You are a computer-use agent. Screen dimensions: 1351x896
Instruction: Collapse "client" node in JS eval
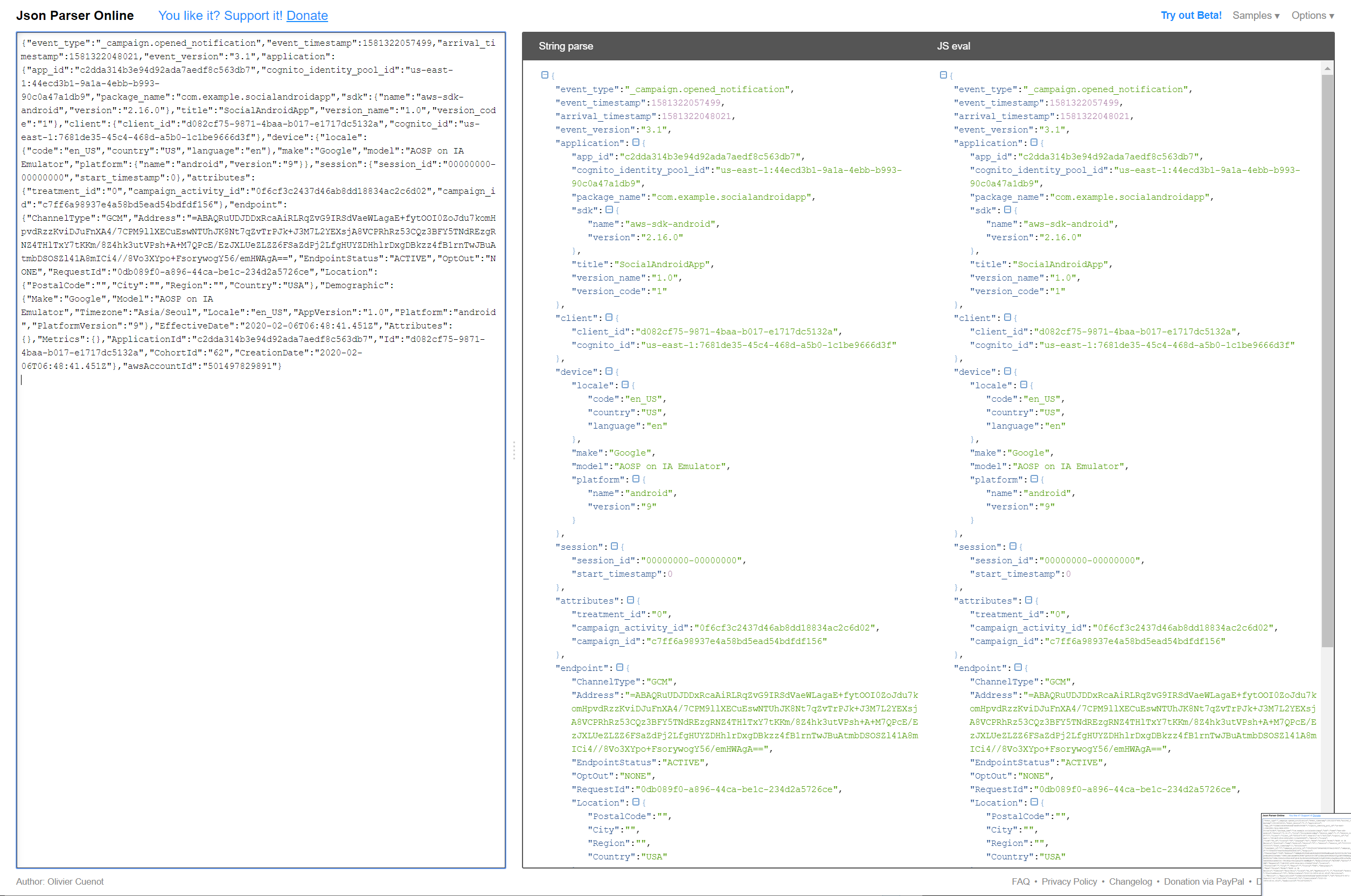click(1007, 317)
